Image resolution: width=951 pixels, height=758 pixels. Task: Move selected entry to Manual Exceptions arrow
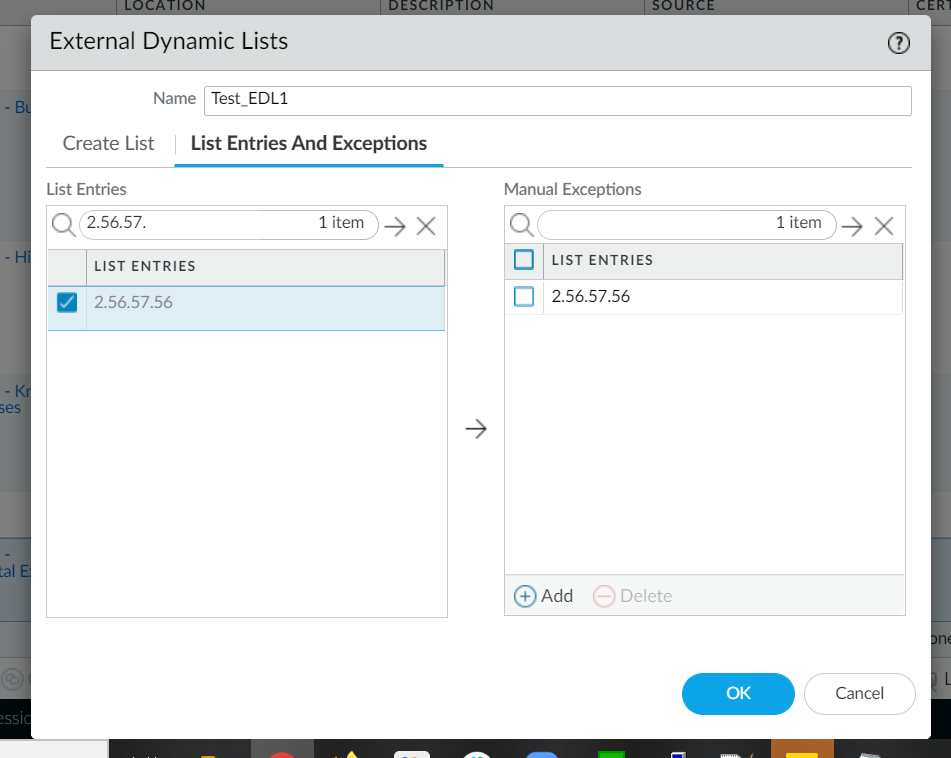[x=476, y=429]
